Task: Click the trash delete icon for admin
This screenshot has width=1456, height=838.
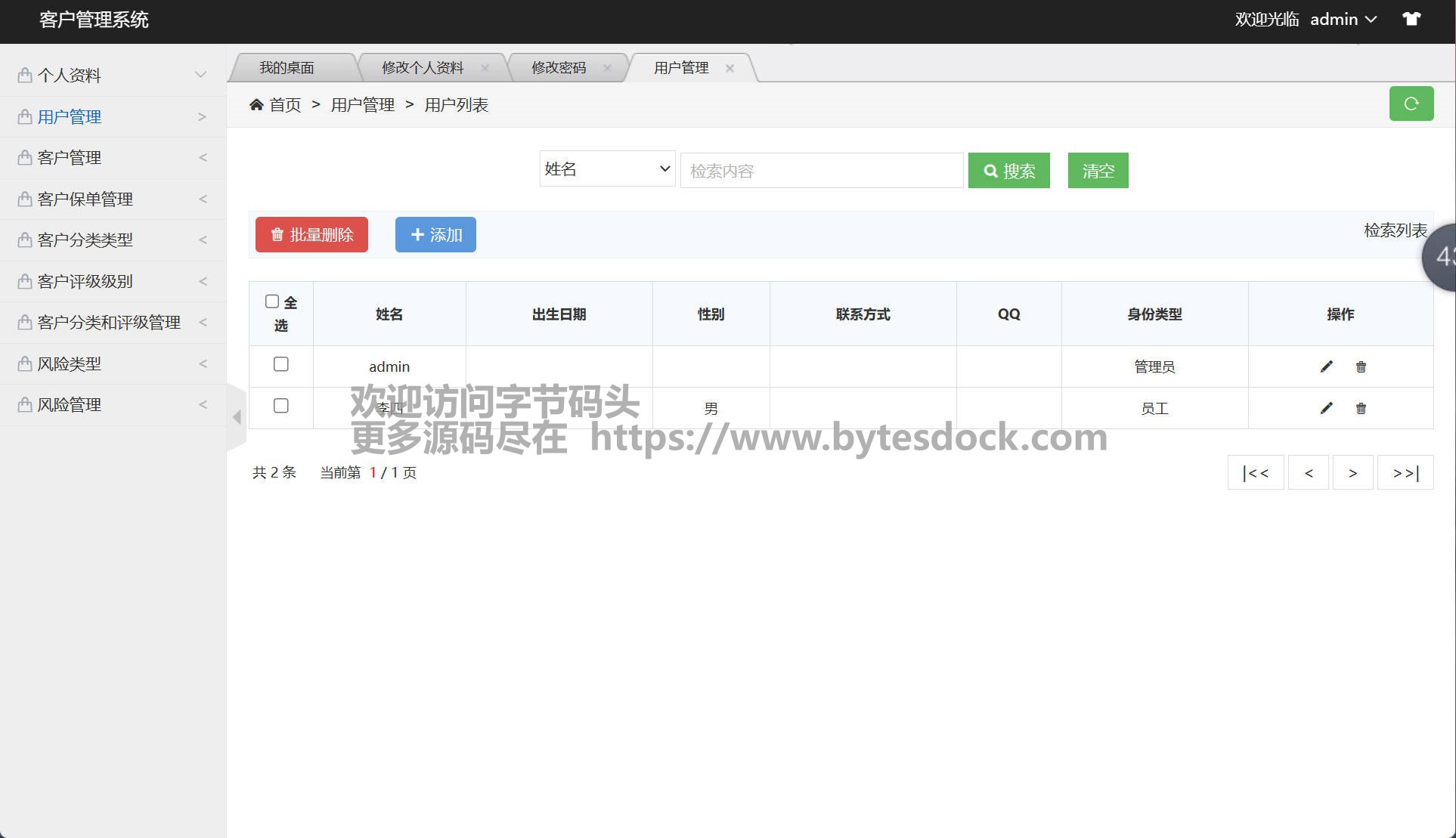Action: coord(1361,366)
